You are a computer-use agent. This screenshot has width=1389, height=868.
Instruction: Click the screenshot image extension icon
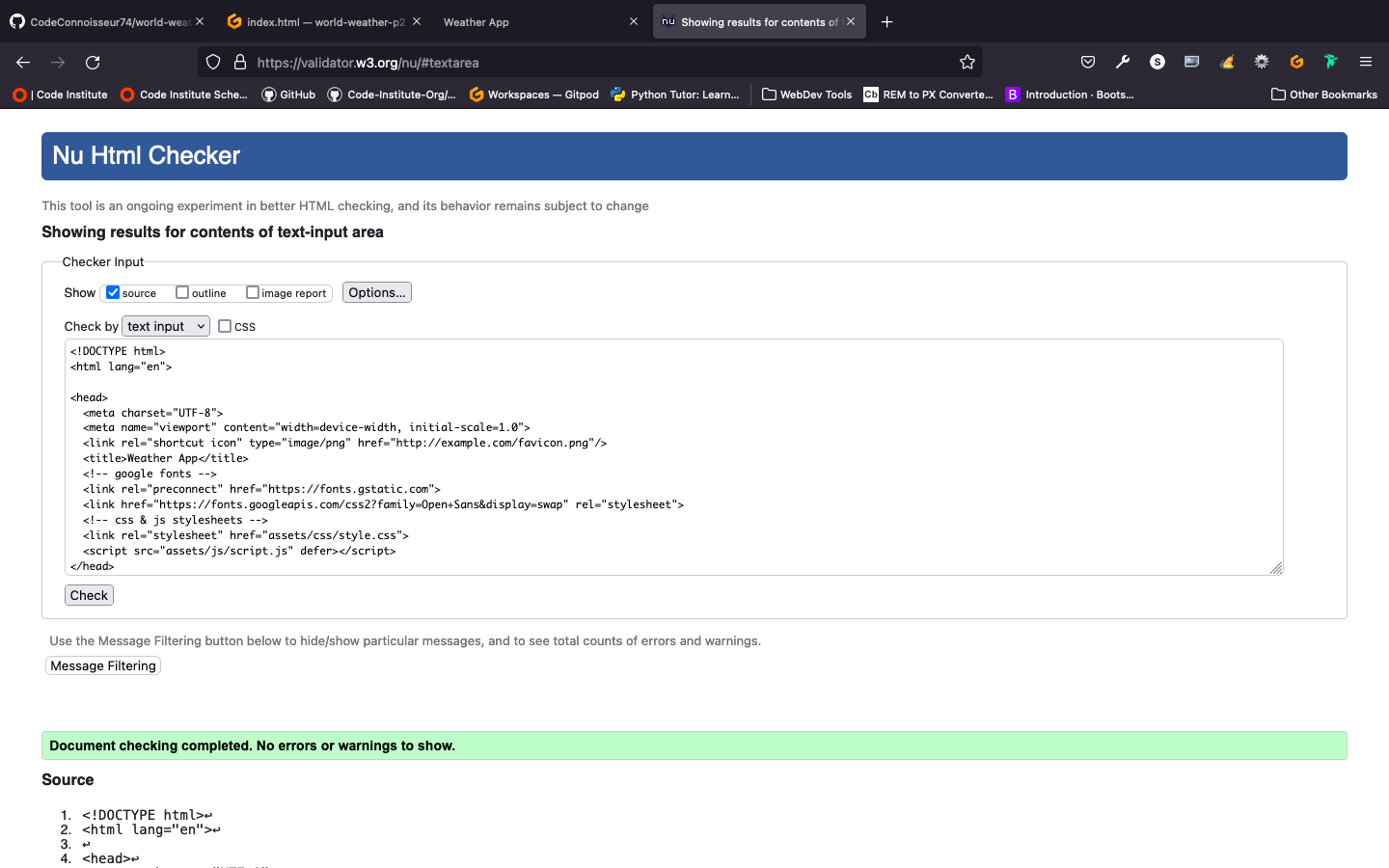coord(1192,63)
